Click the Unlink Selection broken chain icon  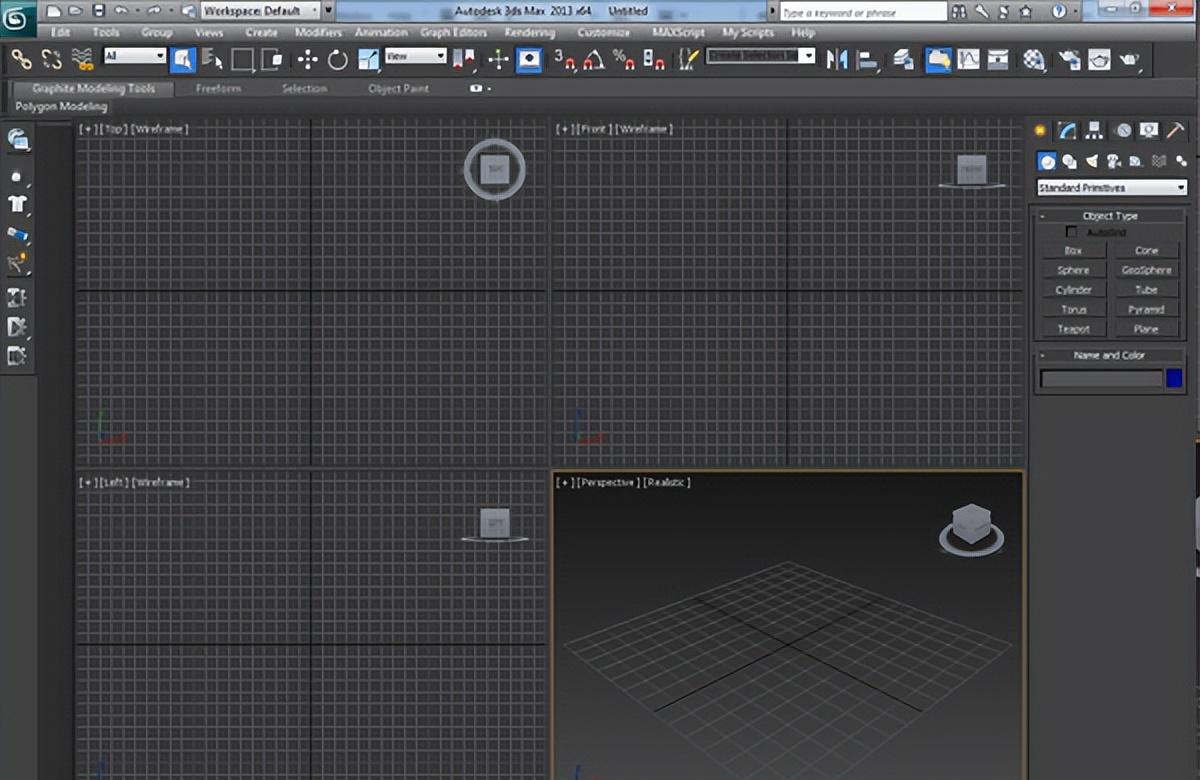tap(52, 59)
